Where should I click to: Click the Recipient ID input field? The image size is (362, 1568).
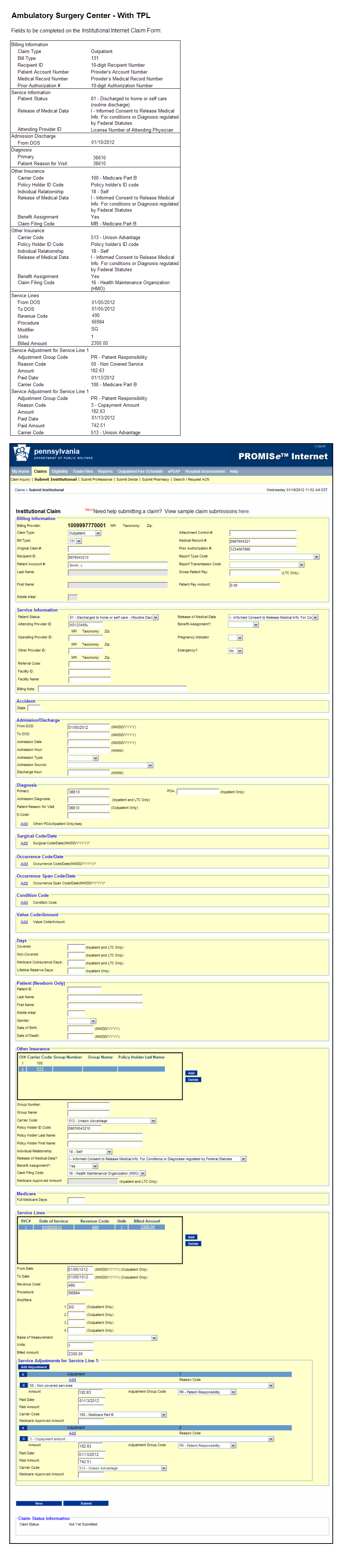point(89,557)
